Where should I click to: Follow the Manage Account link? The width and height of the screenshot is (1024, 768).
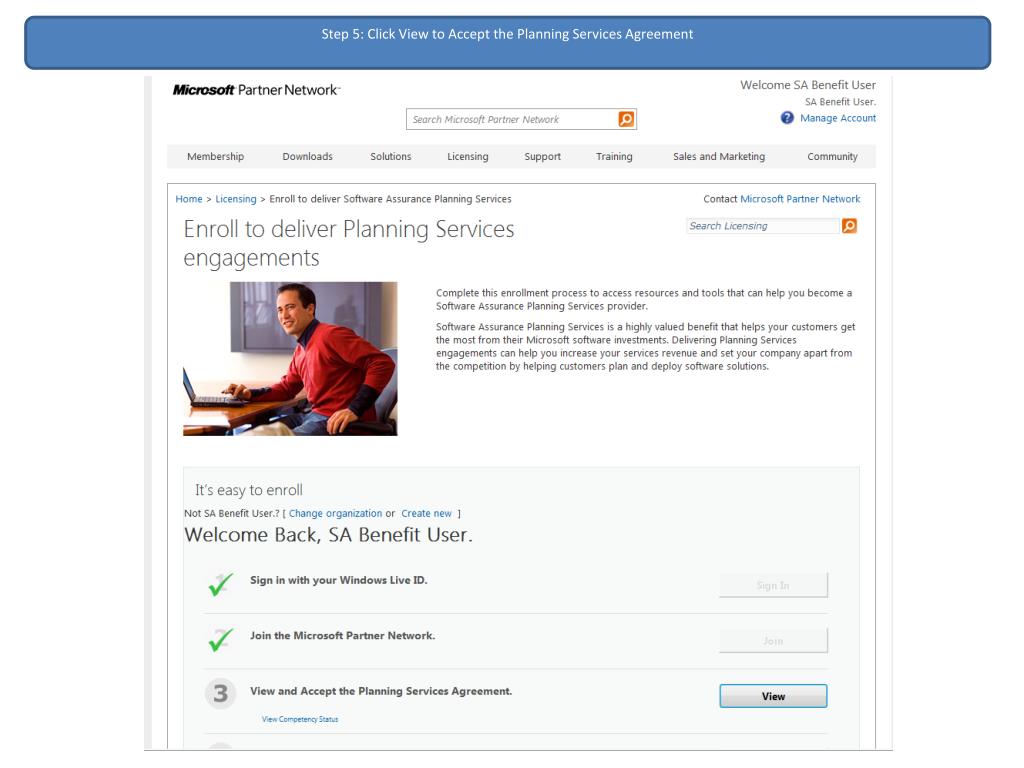(x=838, y=118)
